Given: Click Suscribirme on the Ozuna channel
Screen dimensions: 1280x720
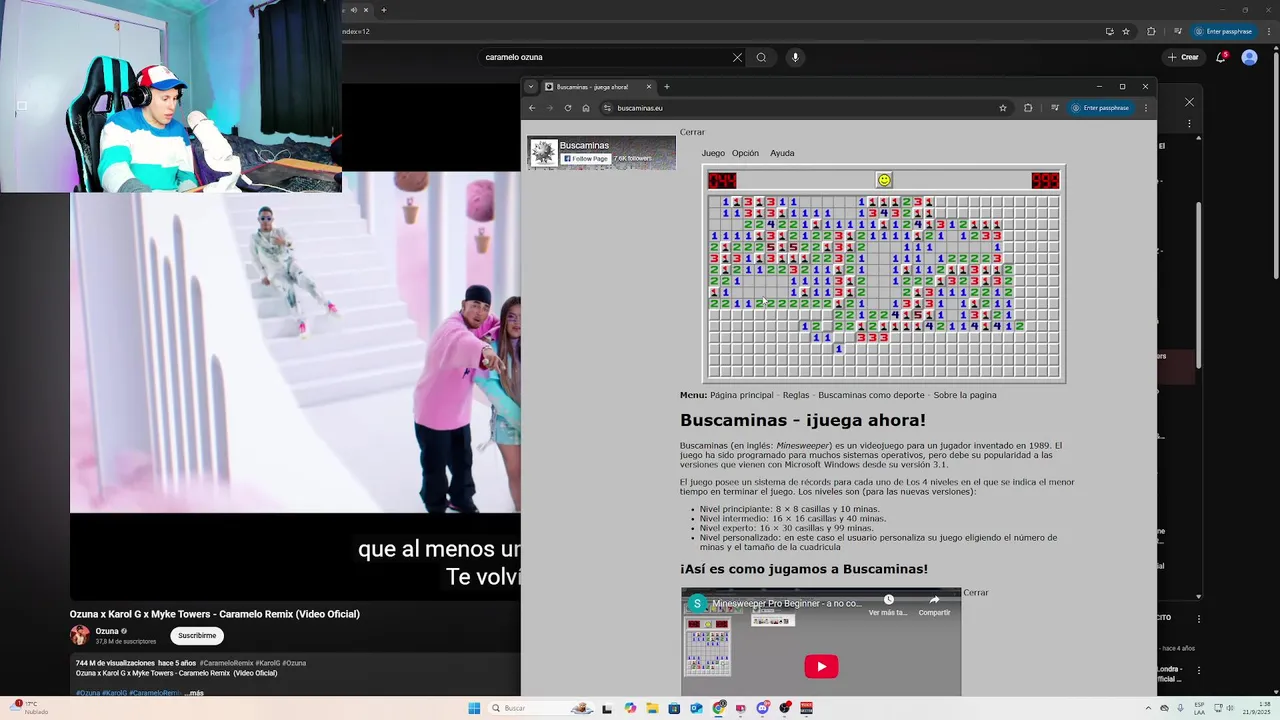Looking at the screenshot, I should pos(197,635).
